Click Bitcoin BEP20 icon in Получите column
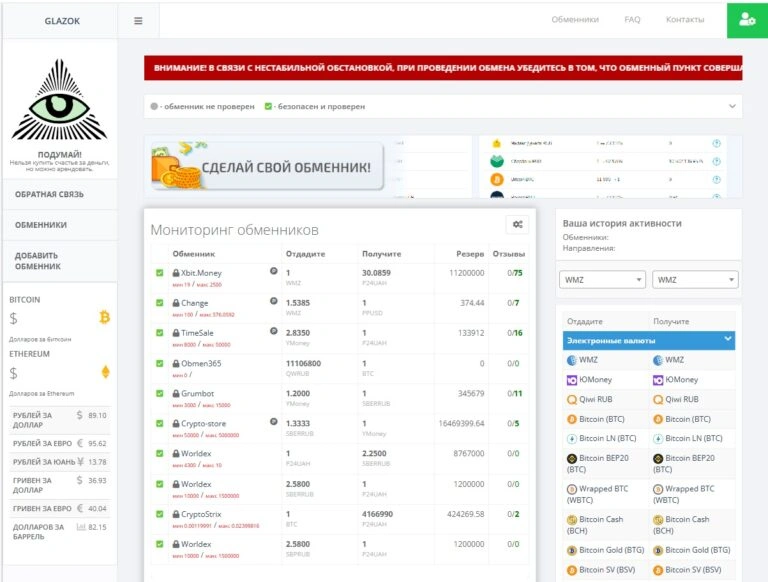768x582 pixels. (x=658, y=459)
